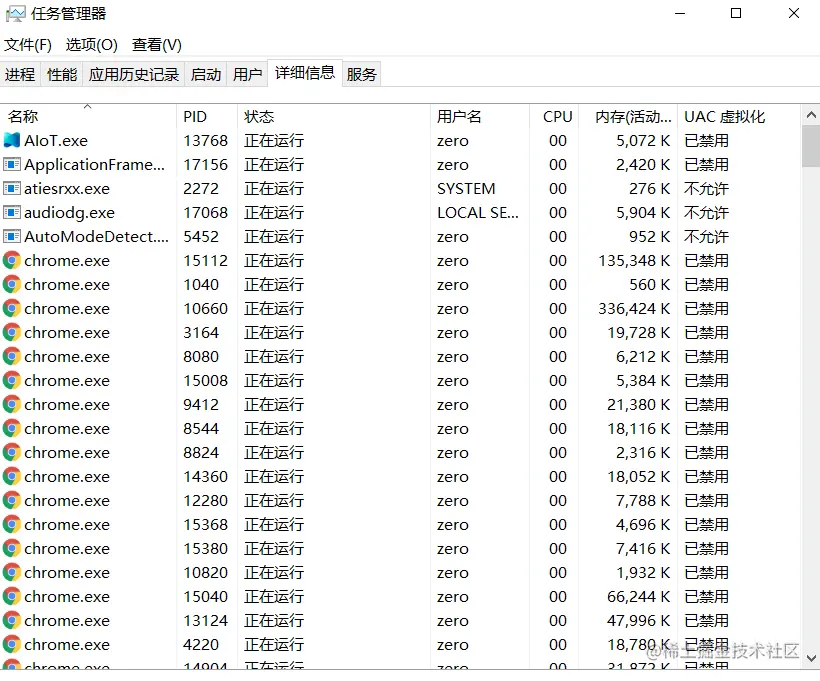Screen dimensions: 820x681
Task: Click 正在运行 status for PID 5452
Action: (274, 237)
